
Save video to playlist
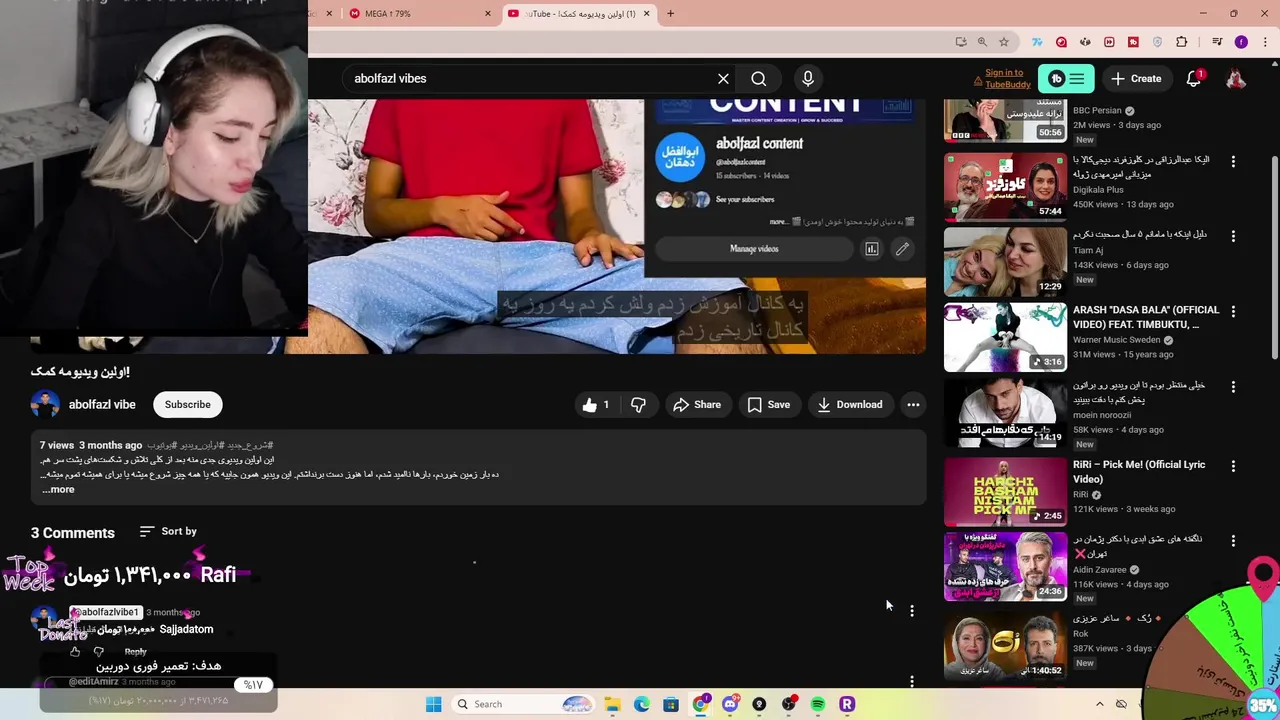(x=769, y=405)
